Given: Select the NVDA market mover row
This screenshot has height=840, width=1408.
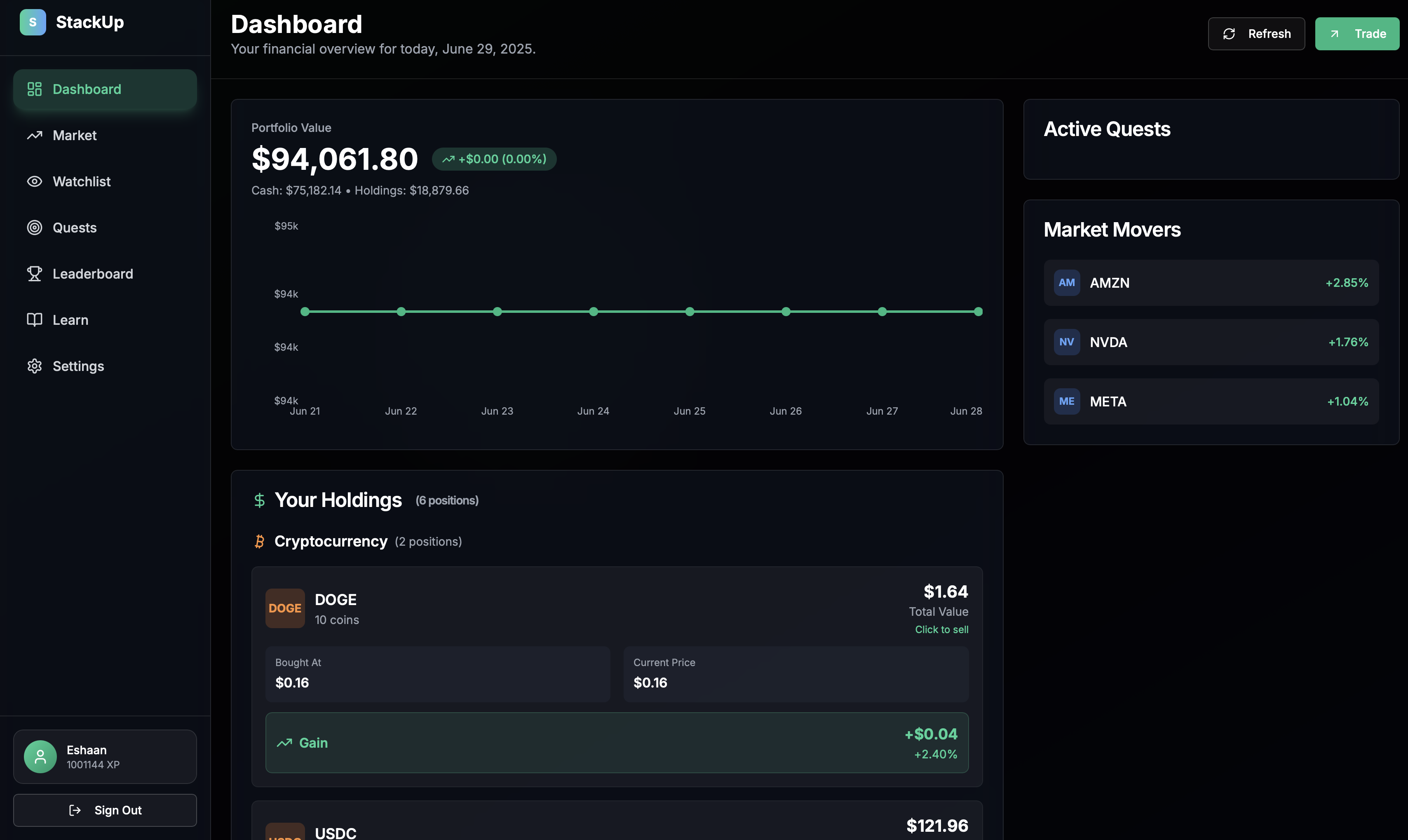Looking at the screenshot, I should [x=1211, y=342].
